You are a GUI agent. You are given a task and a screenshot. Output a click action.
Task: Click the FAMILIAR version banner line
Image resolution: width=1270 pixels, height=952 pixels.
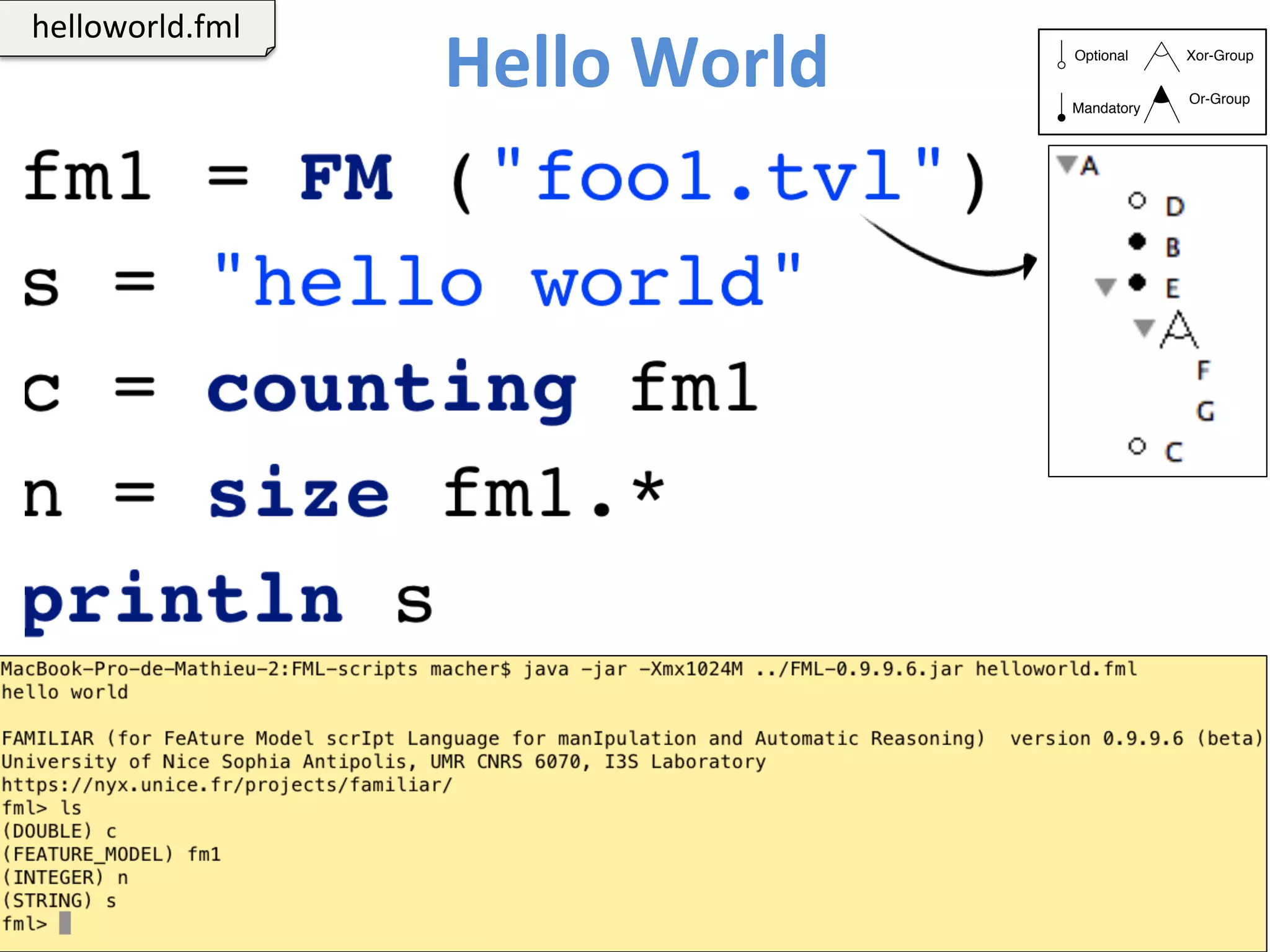[632, 738]
